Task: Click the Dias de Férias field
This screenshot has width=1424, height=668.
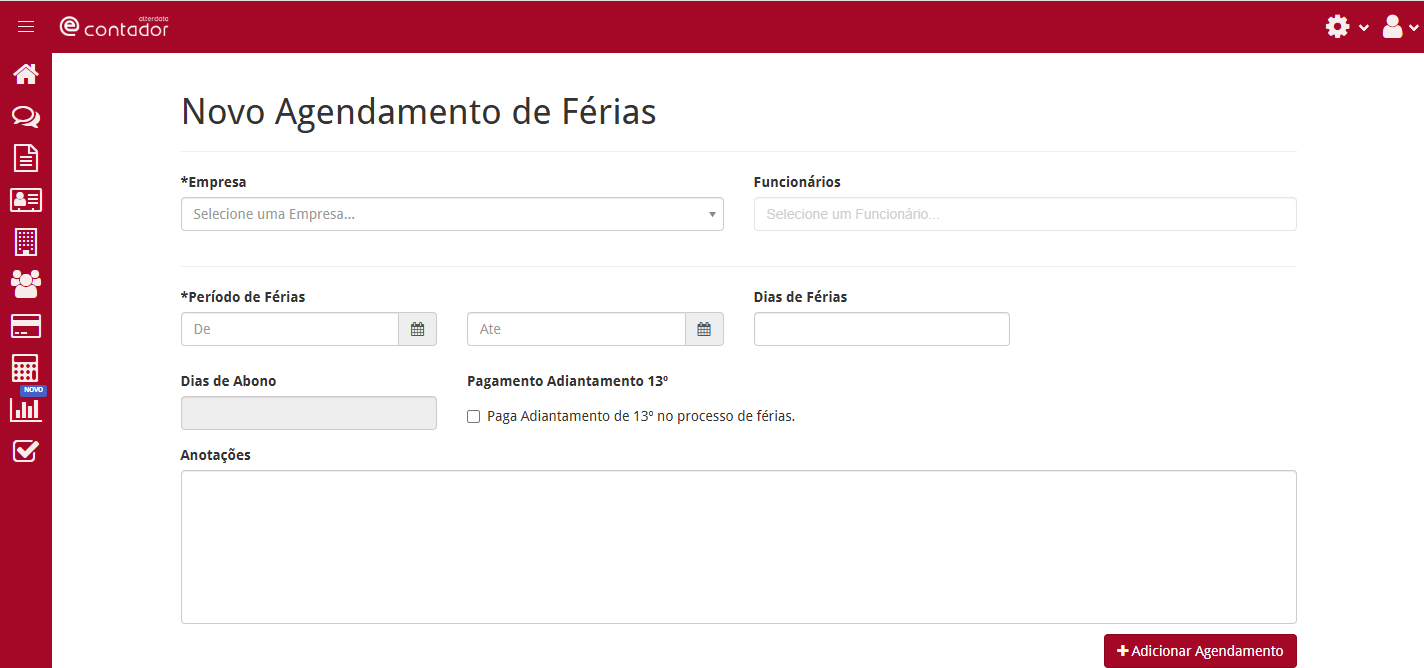Action: click(x=881, y=329)
